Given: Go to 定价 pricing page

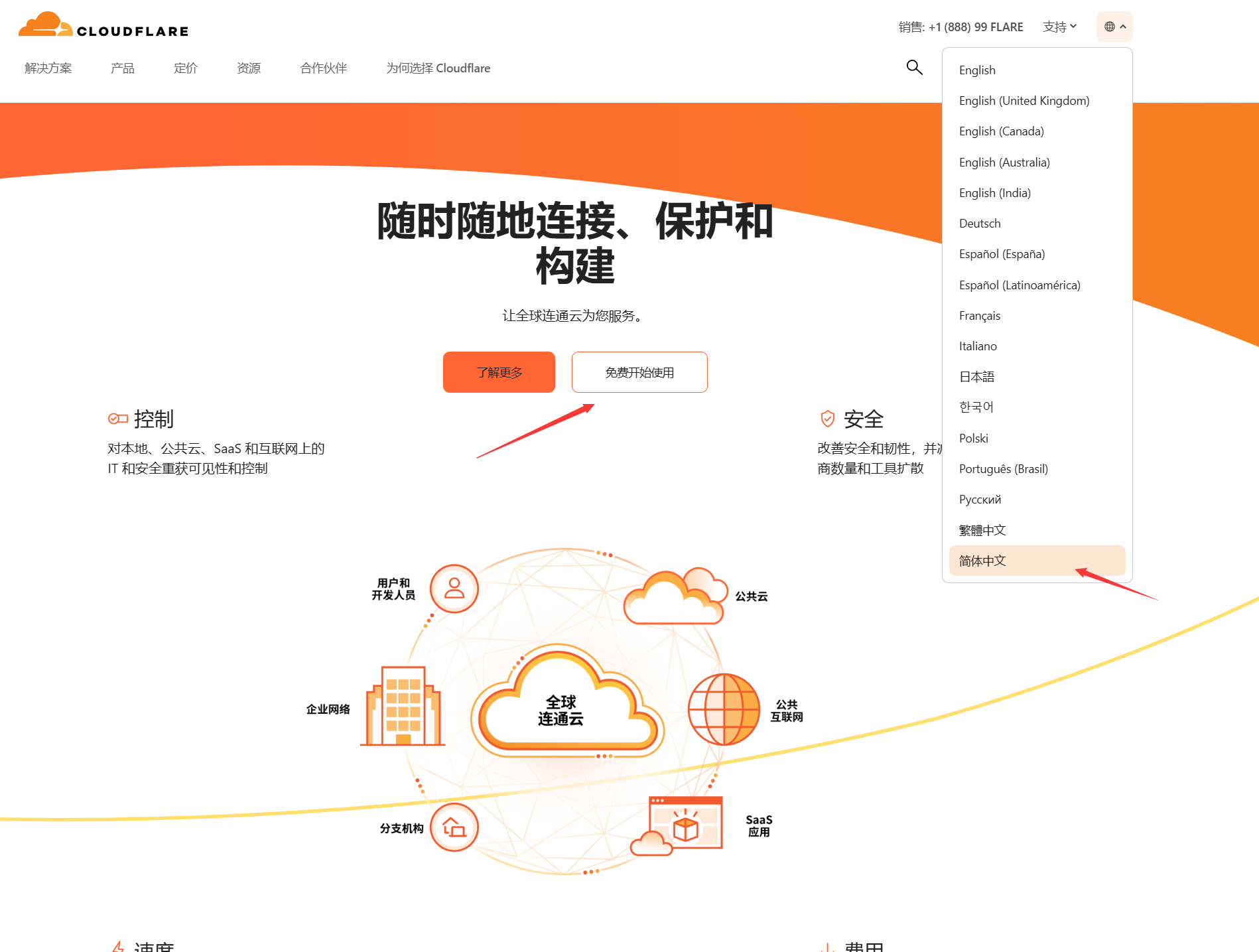Looking at the screenshot, I should (186, 68).
